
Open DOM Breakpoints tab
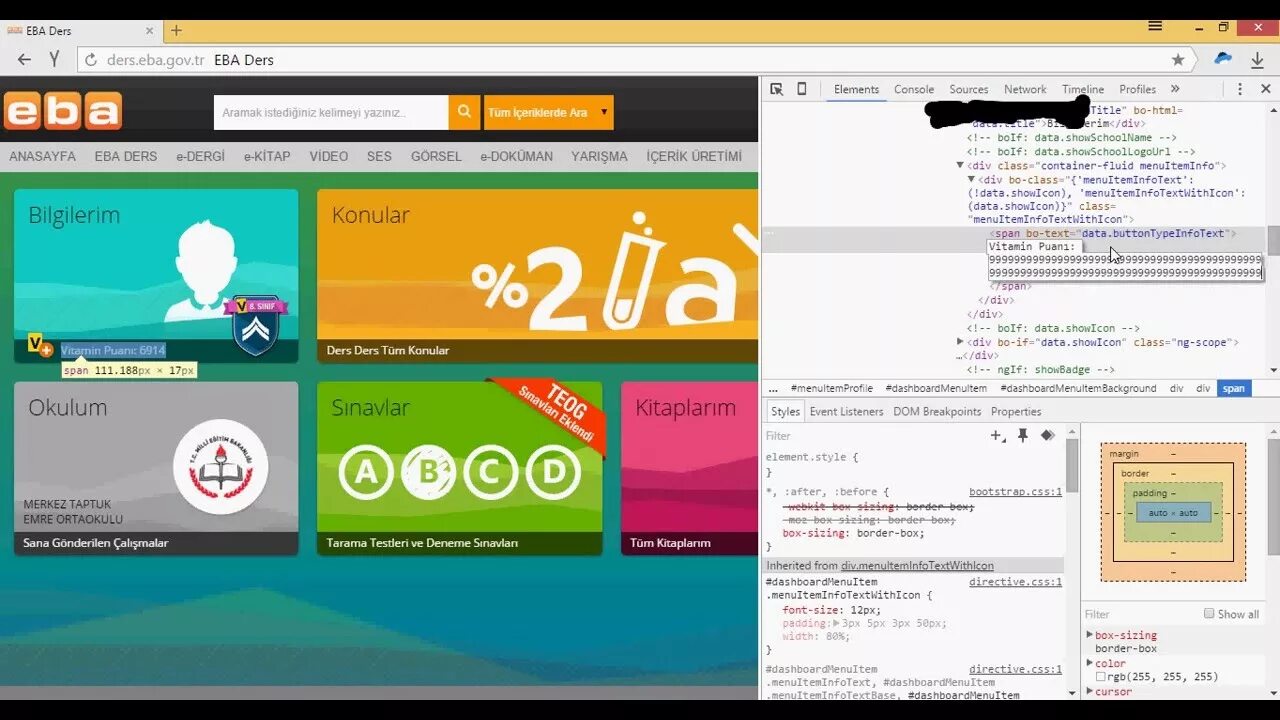pyautogui.click(x=937, y=411)
